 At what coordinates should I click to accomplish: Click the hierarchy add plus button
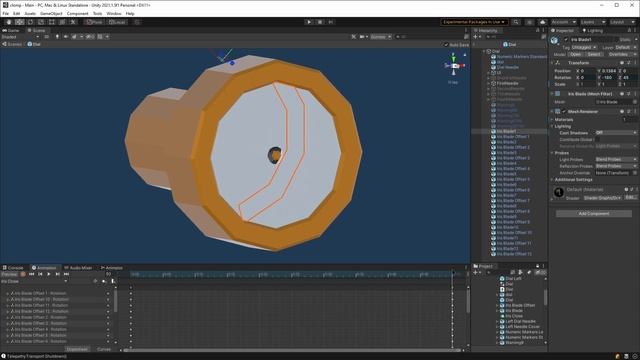pyautogui.click(x=476, y=37)
